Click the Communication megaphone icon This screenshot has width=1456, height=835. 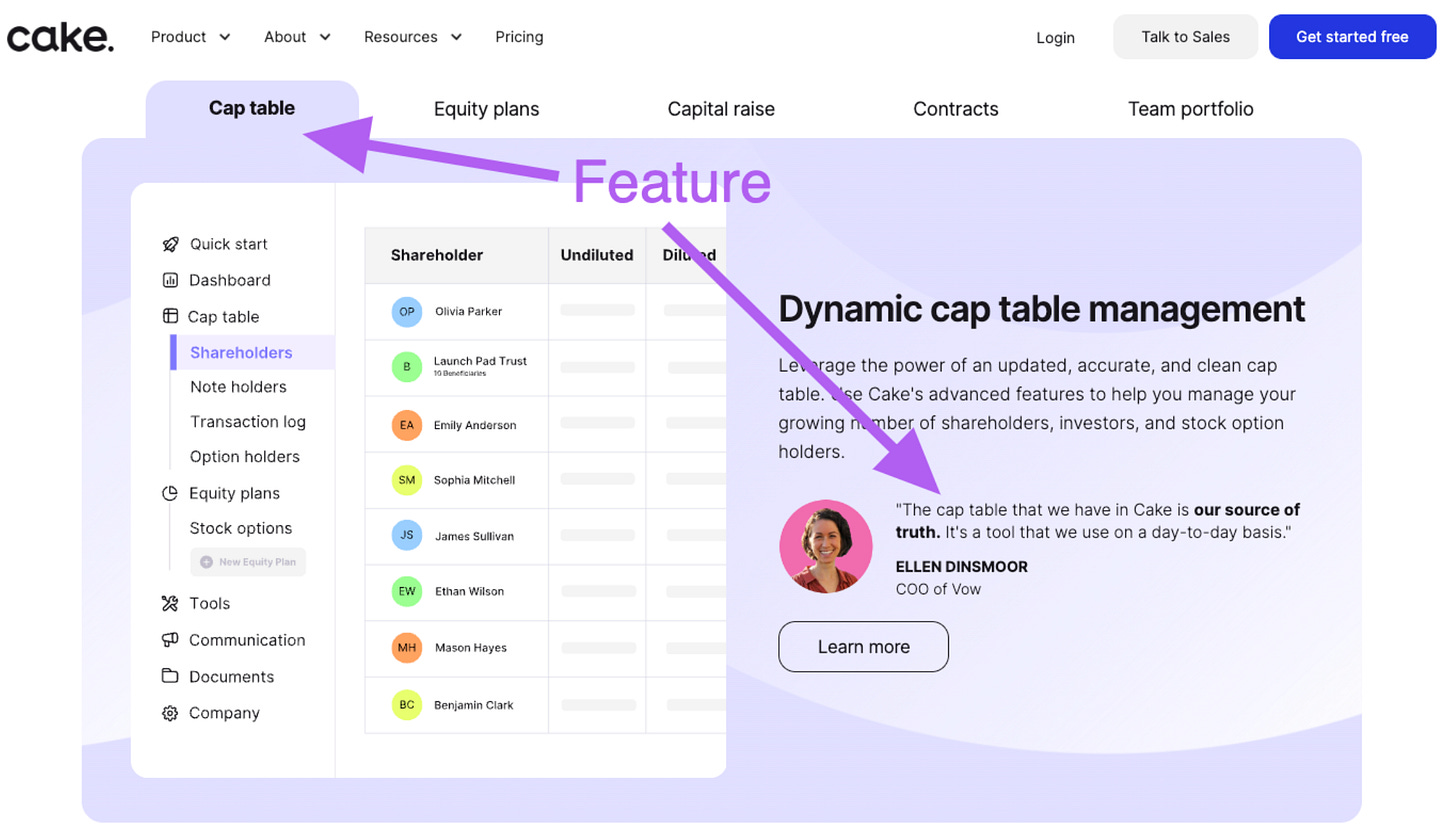[x=170, y=640]
